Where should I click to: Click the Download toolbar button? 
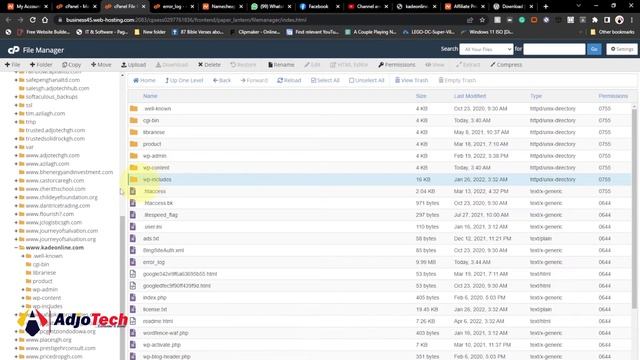[172, 64]
